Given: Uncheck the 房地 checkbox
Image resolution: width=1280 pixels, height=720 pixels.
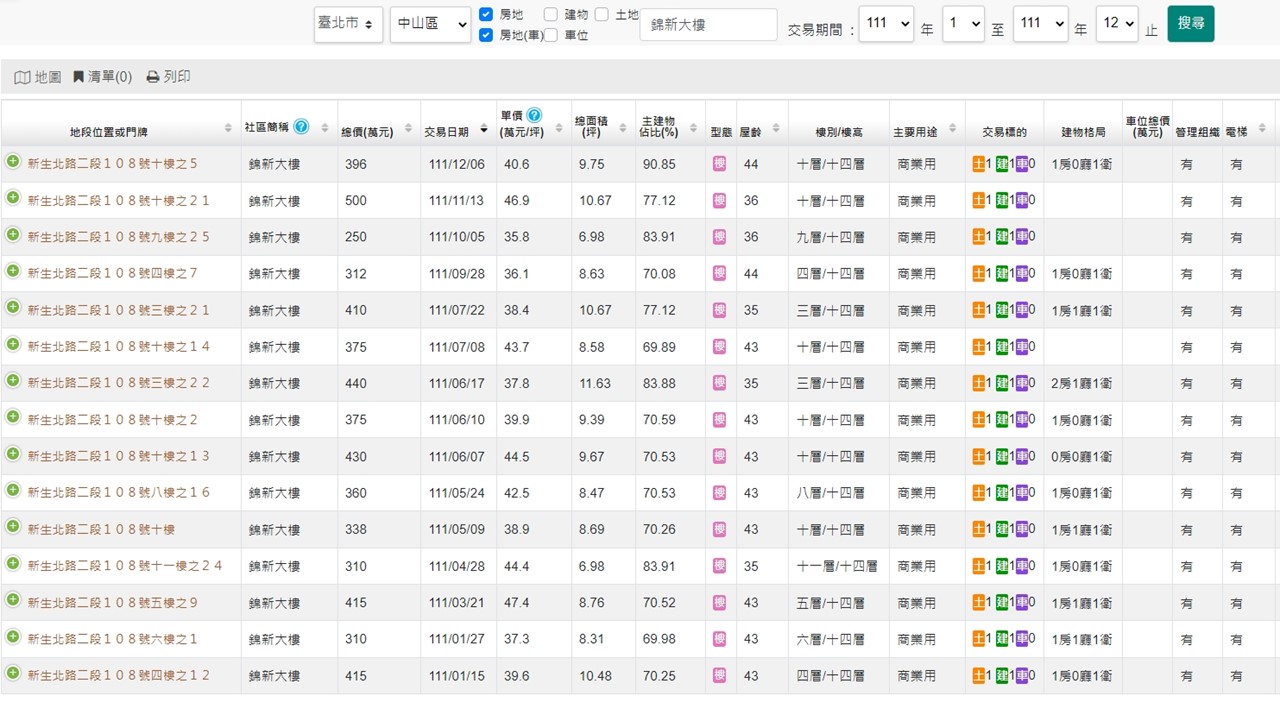Looking at the screenshot, I should pyautogui.click(x=486, y=14).
